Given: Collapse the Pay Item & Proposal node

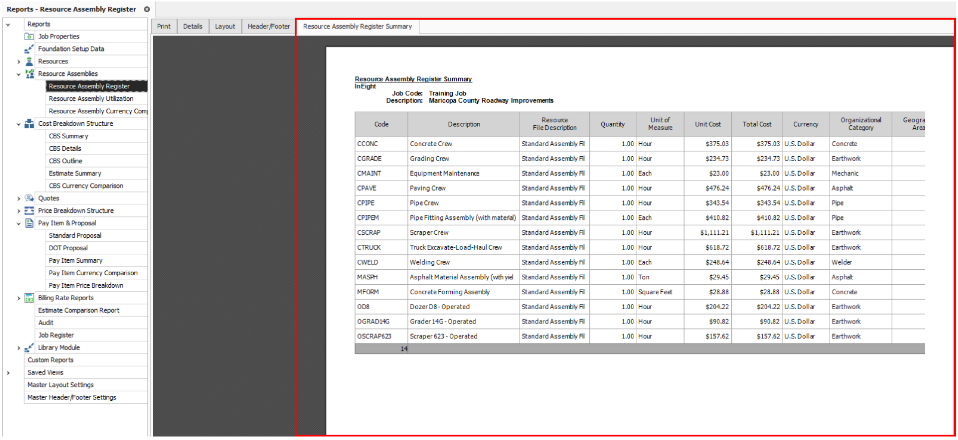Looking at the screenshot, I should coord(18,223).
